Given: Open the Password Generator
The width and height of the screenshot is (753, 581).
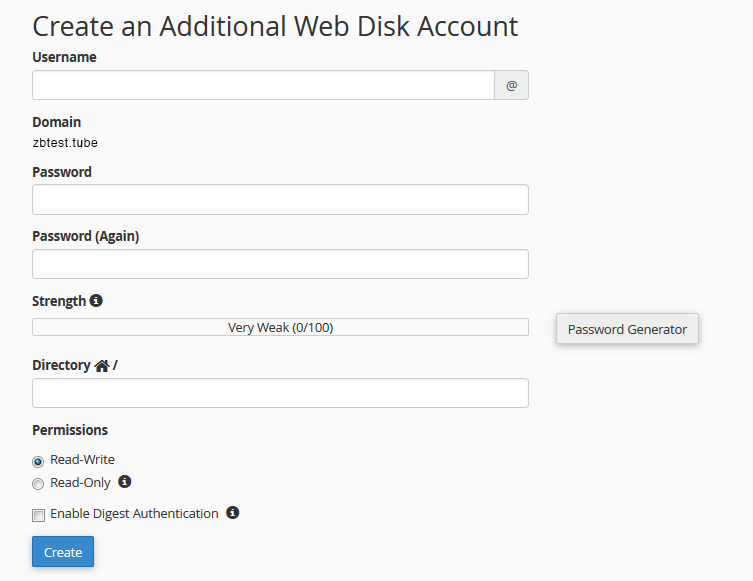Looking at the screenshot, I should tap(627, 329).
